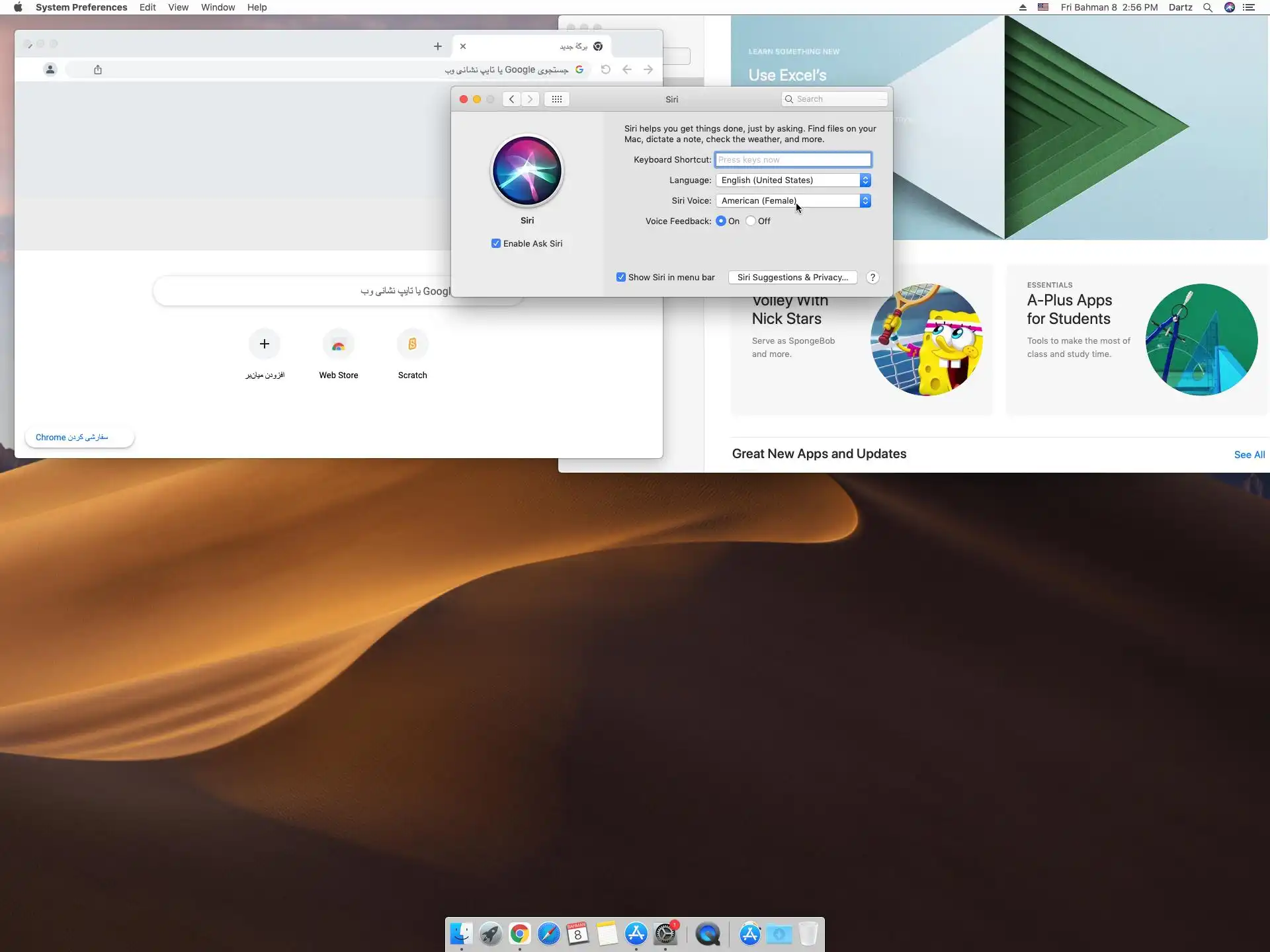
Task: Uncheck Enable Ask Siri checkbox
Action: pyautogui.click(x=496, y=243)
